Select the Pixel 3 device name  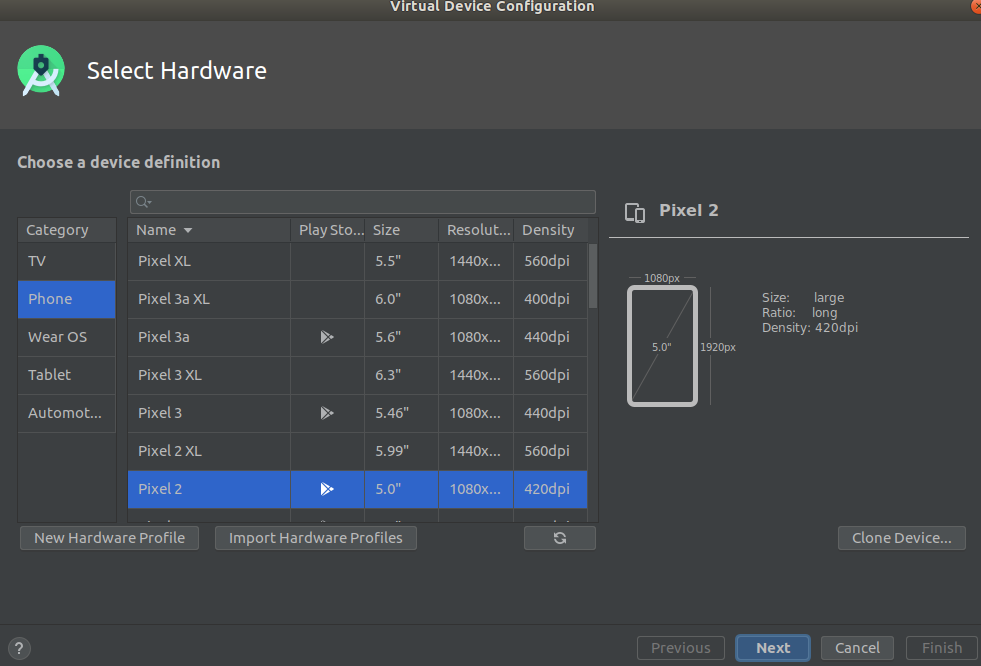pos(160,413)
